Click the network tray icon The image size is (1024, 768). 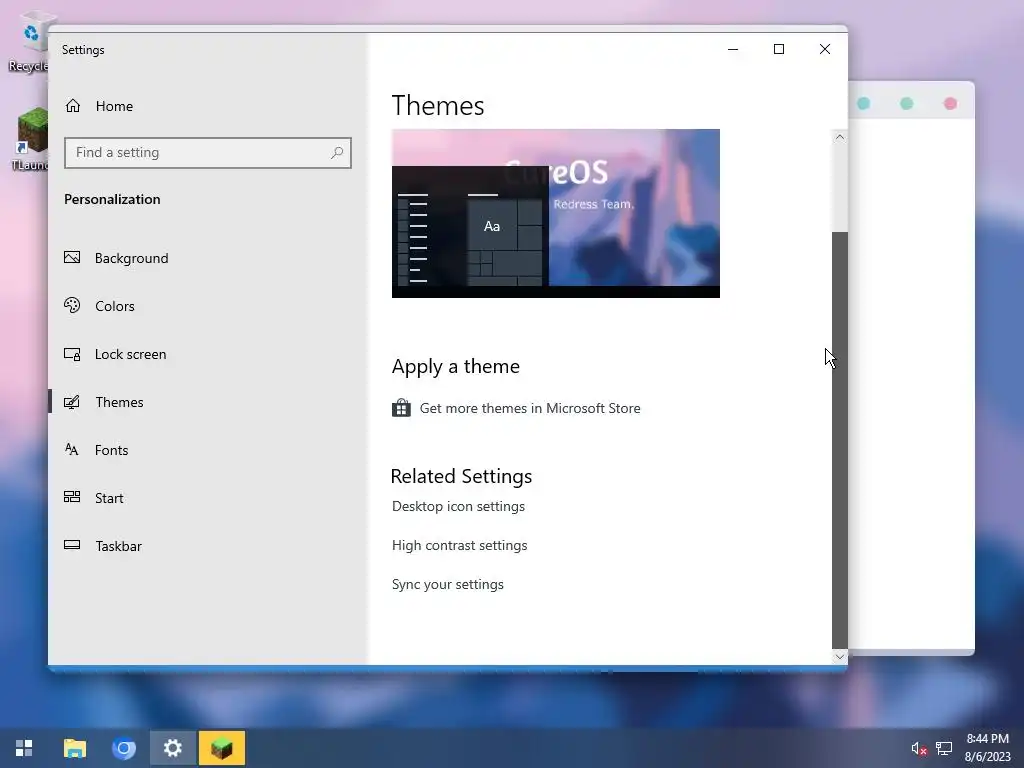[x=944, y=748]
